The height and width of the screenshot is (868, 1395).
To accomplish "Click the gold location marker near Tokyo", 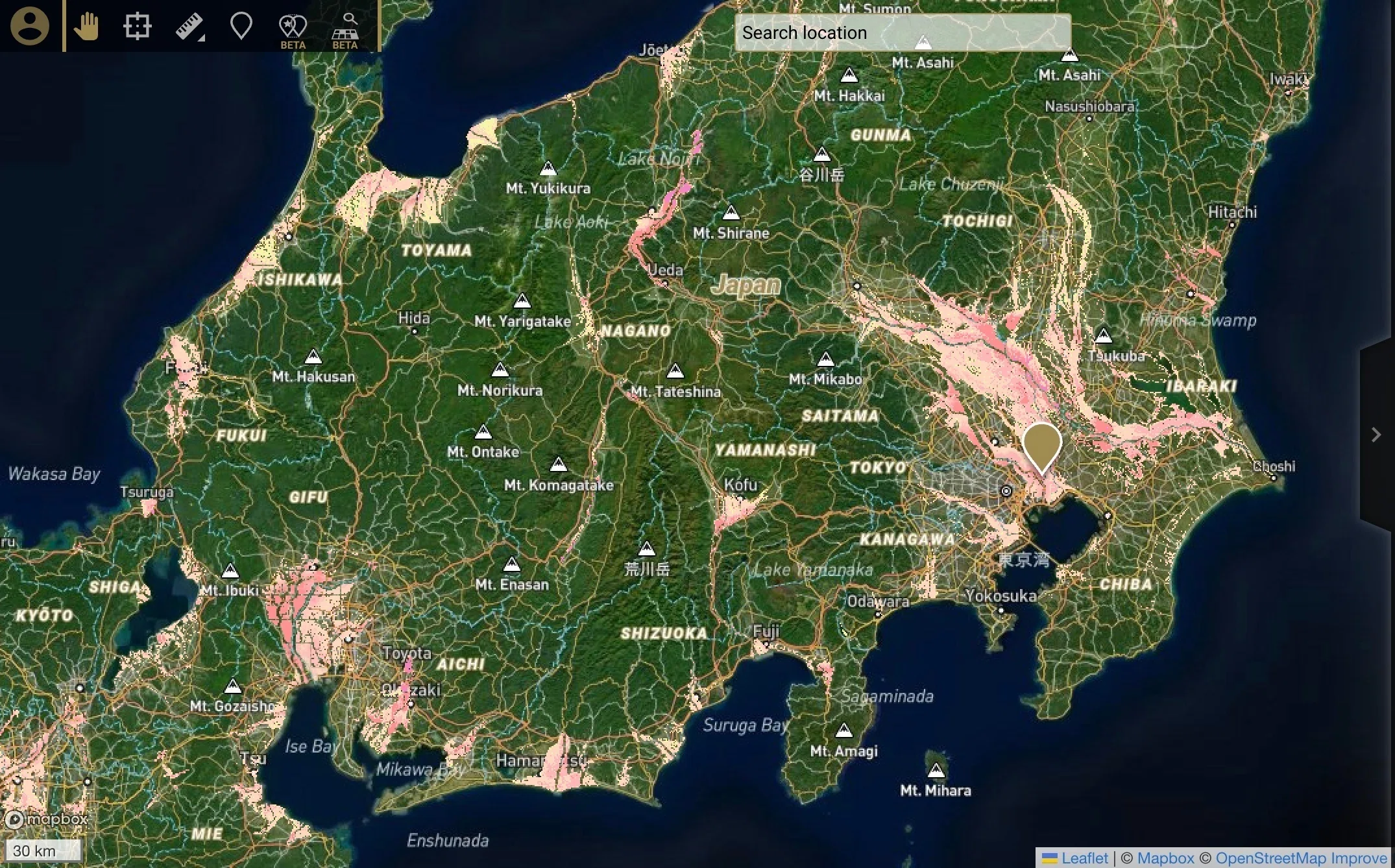I will click(1041, 448).
